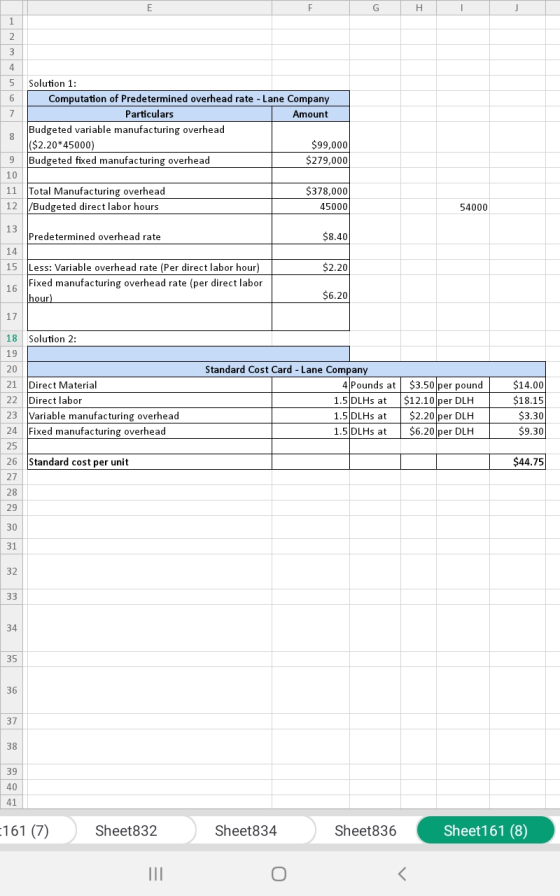Click the 'Computation of Predetermined overhead rate' title cell
Image resolution: width=560 pixels, height=896 pixels.
(x=188, y=98)
